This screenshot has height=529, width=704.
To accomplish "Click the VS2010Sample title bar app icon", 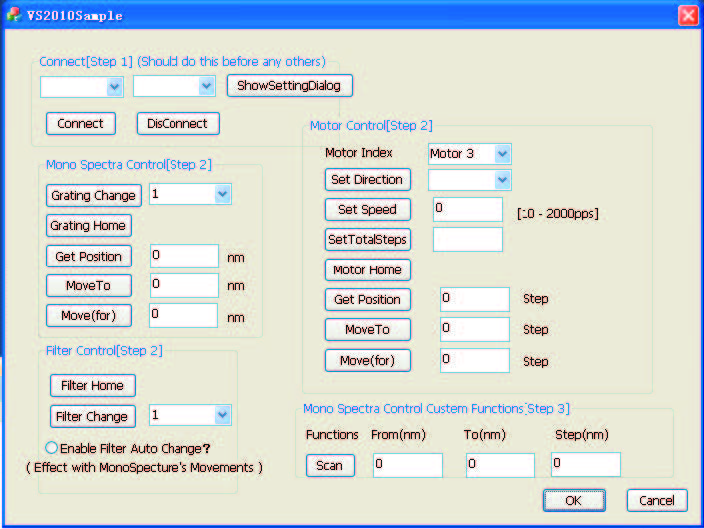I will point(13,15).
